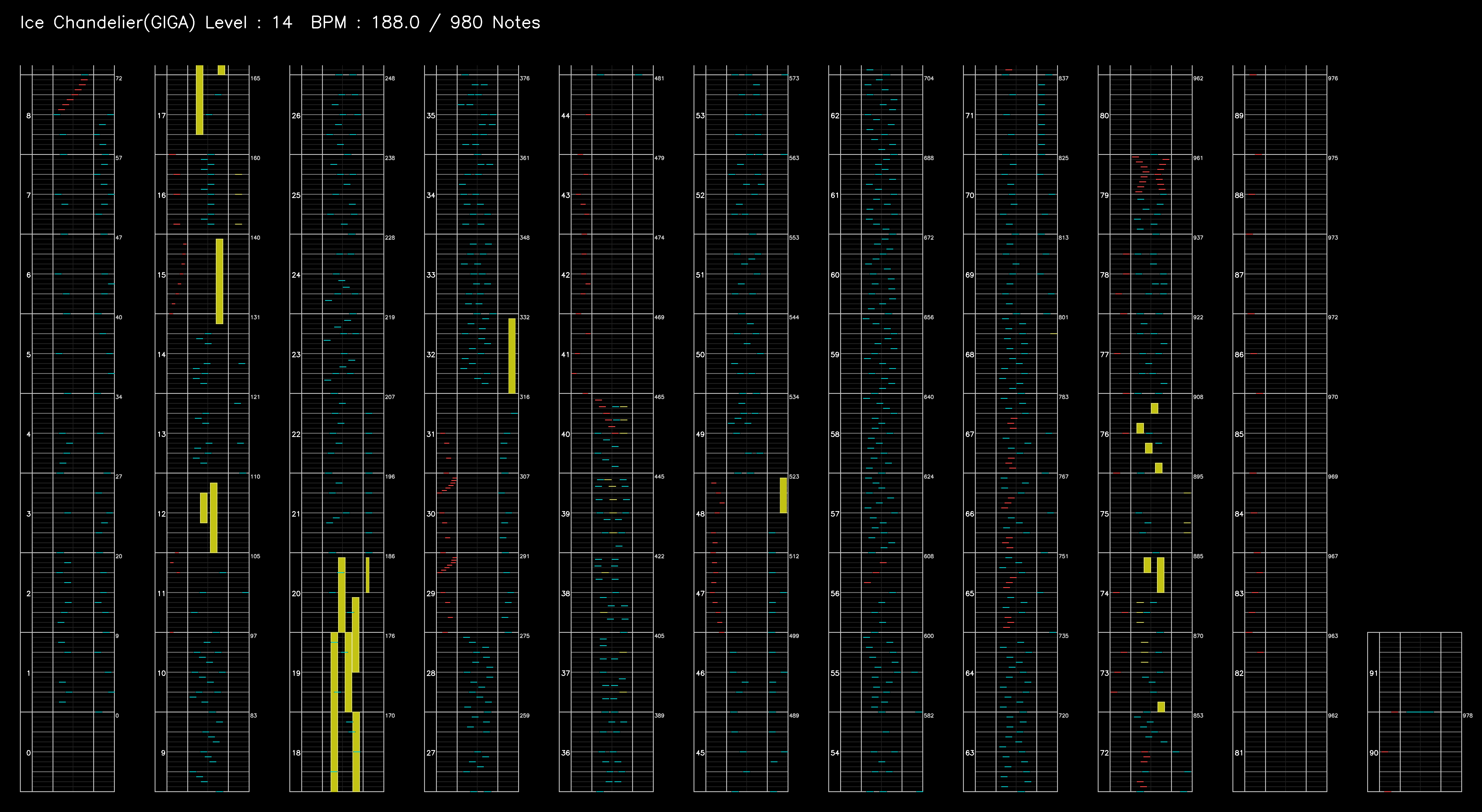Select the measure 53 label
This screenshot has height=812, width=1482.
pos(700,116)
